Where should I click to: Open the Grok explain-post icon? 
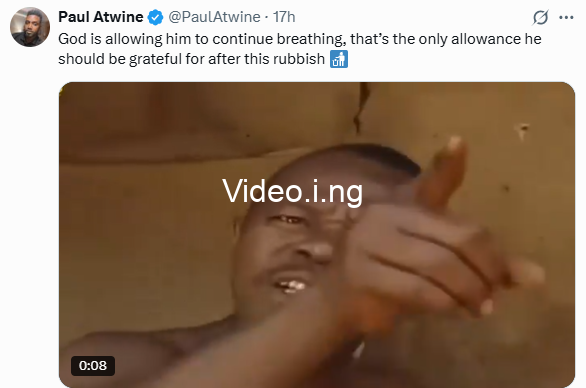(x=540, y=17)
